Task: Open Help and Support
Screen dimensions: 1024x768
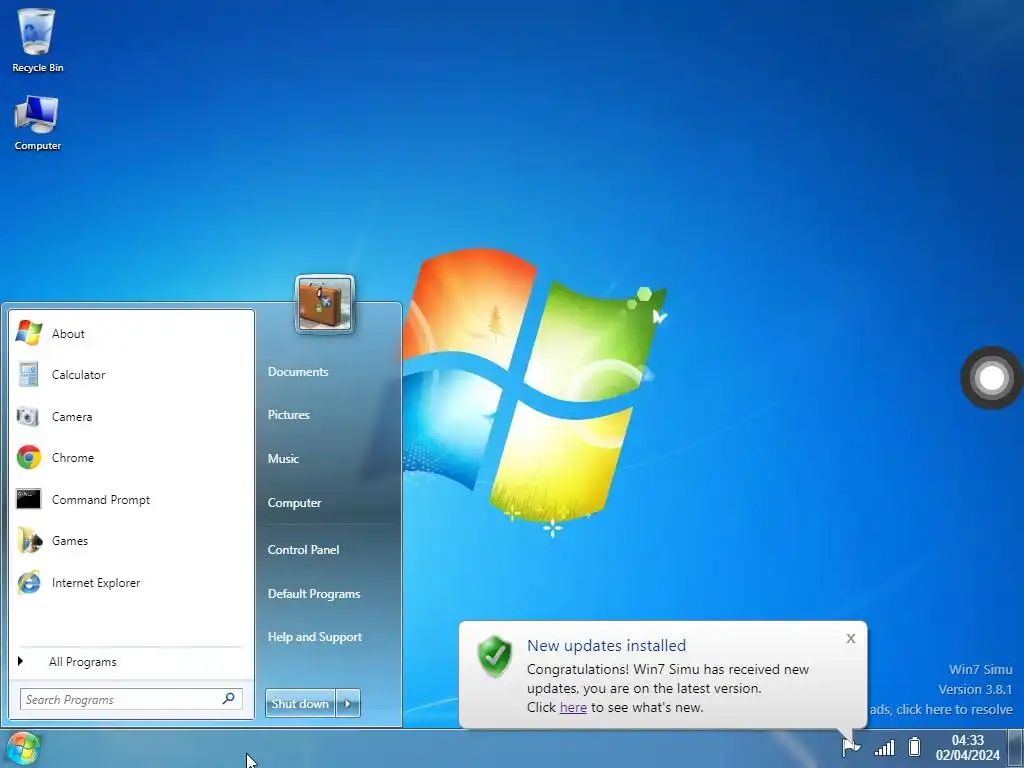Action: (x=314, y=637)
